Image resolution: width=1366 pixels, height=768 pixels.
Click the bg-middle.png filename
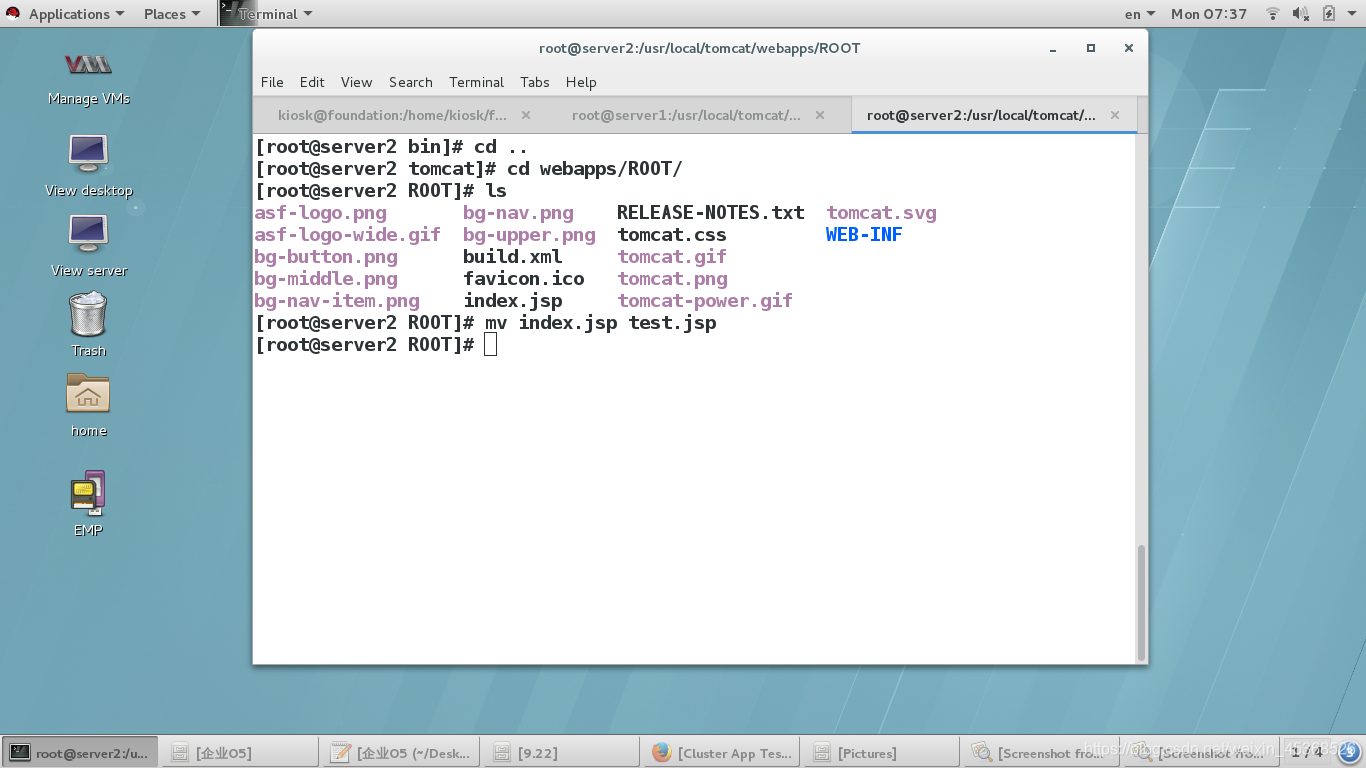click(x=326, y=279)
